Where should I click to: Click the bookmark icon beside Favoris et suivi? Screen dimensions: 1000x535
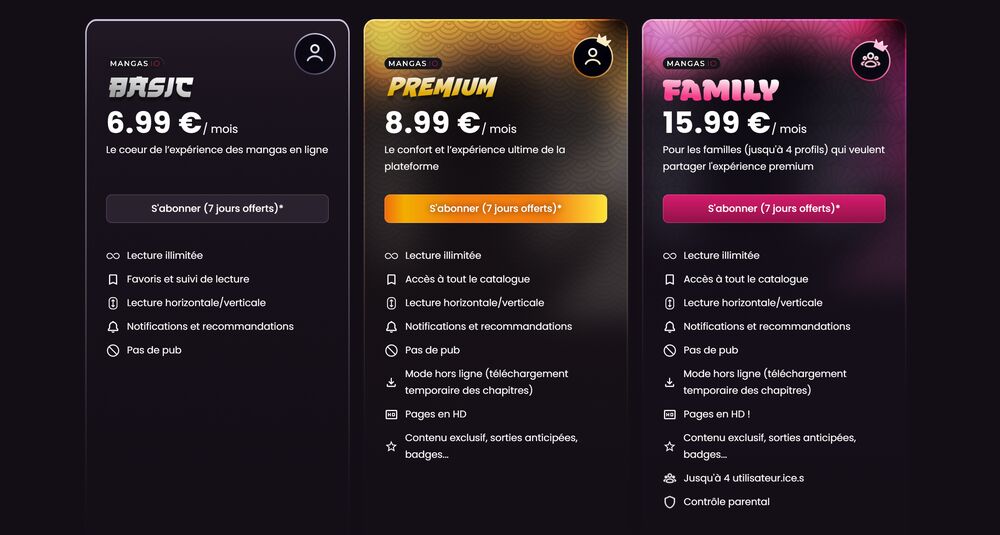pyautogui.click(x=113, y=279)
